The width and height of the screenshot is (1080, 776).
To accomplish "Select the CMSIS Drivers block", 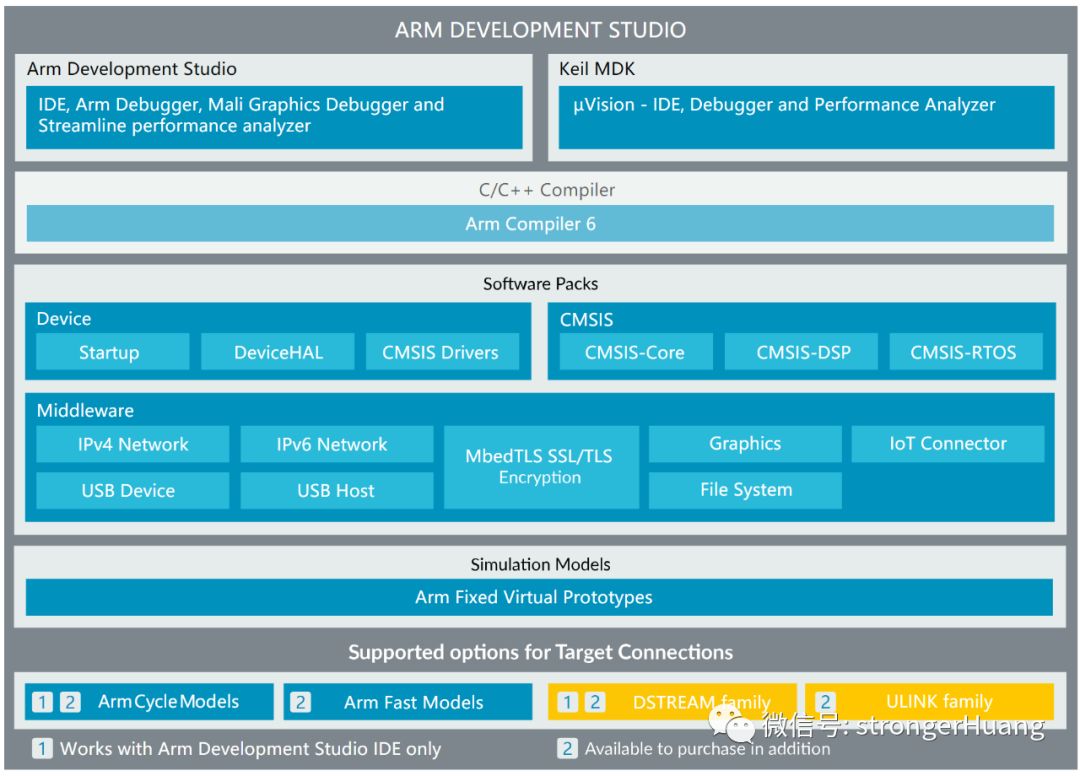I will pos(443,352).
